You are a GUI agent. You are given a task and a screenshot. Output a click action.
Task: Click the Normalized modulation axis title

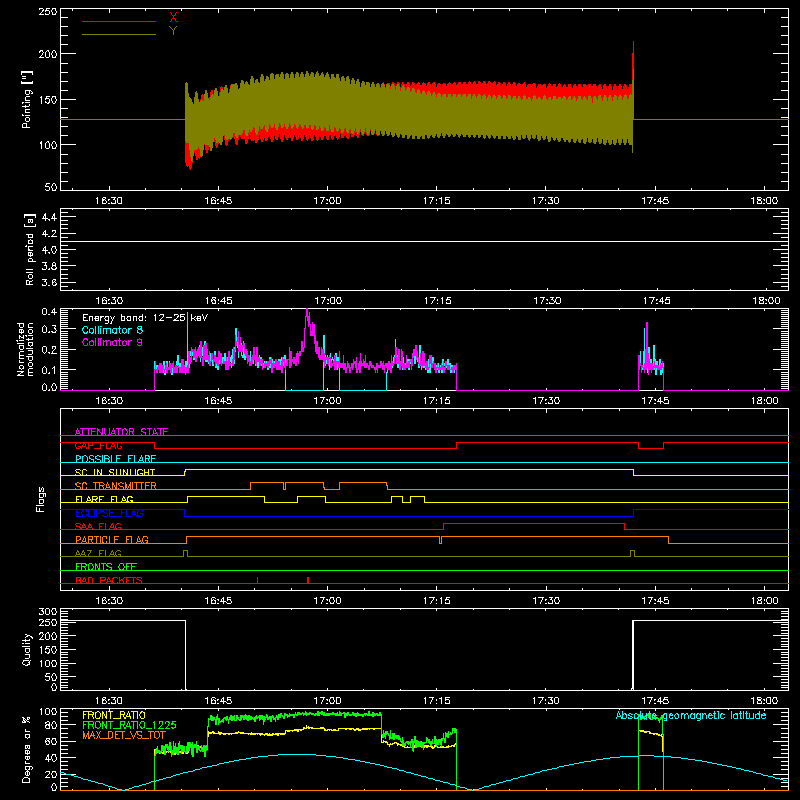pos(26,349)
